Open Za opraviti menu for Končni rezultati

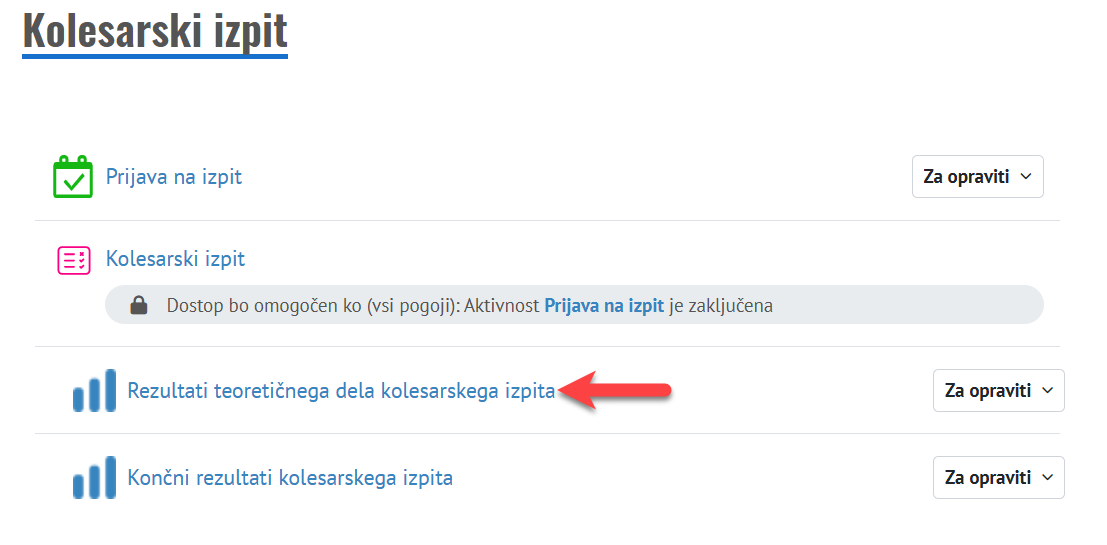pyautogui.click(x=998, y=478)
